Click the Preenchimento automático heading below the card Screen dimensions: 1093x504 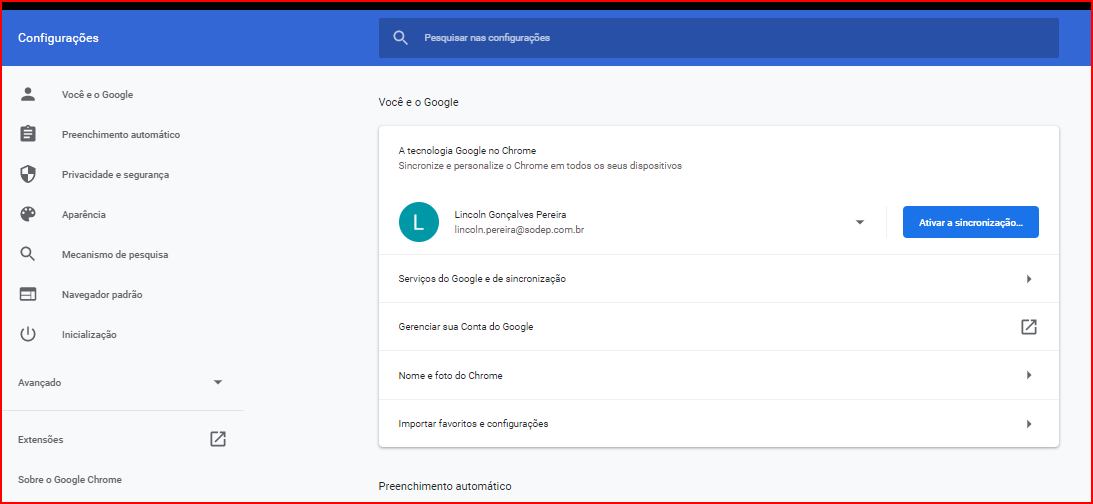coord(445,486)
